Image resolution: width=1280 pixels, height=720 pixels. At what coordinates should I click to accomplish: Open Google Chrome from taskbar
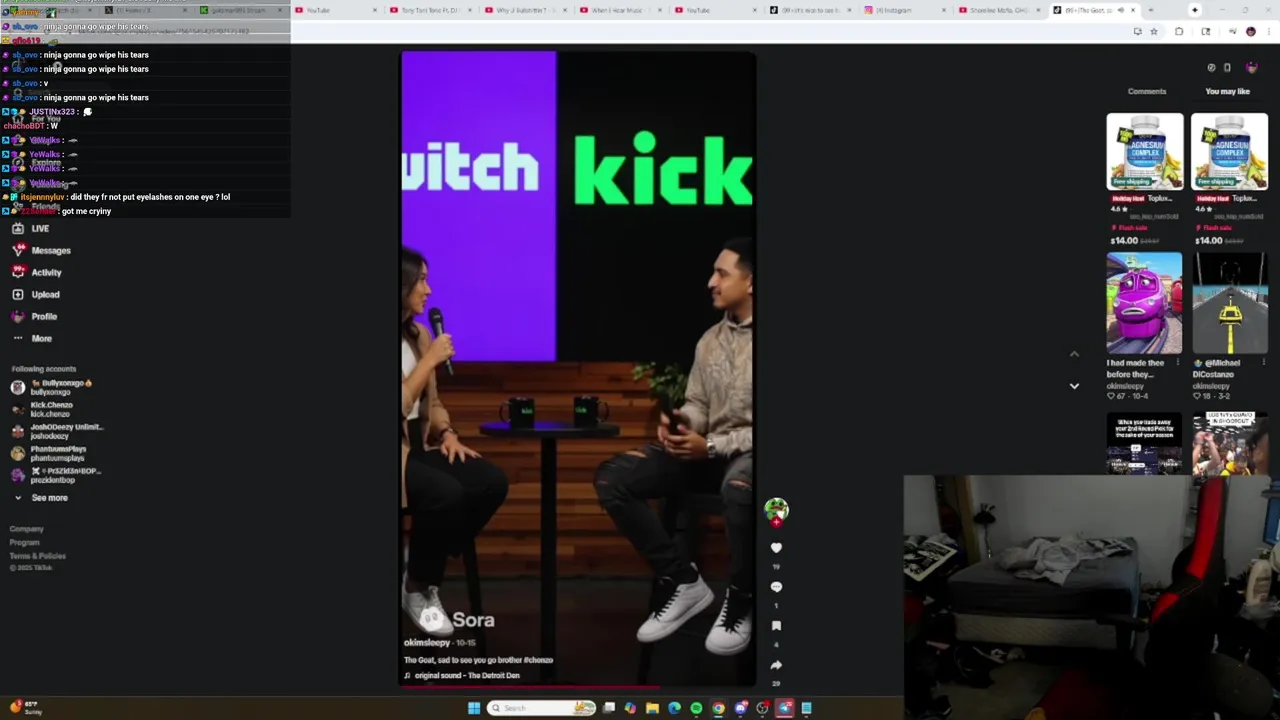tap(718, 708)
